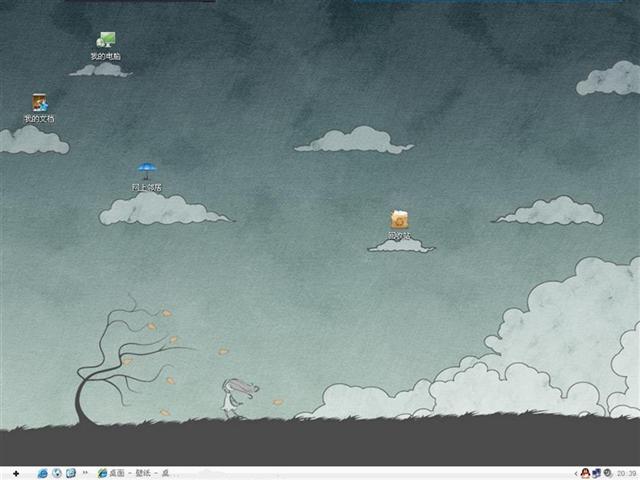Screen dimensions: 640x480
Task: Expand the quick launch overflow chevron
Action: tap(85, 473)
